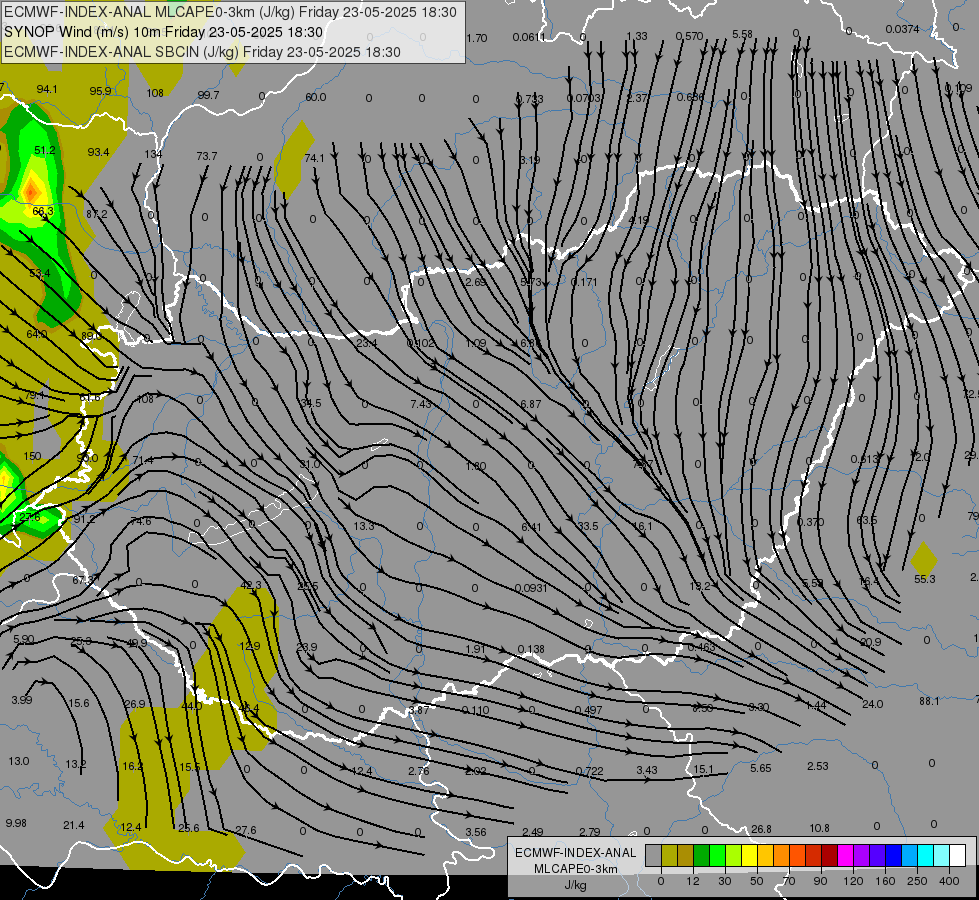Click the pure blue legend swatch
Image resolution: width=979 pixels, height=900 pixels.
click(893, 856)
